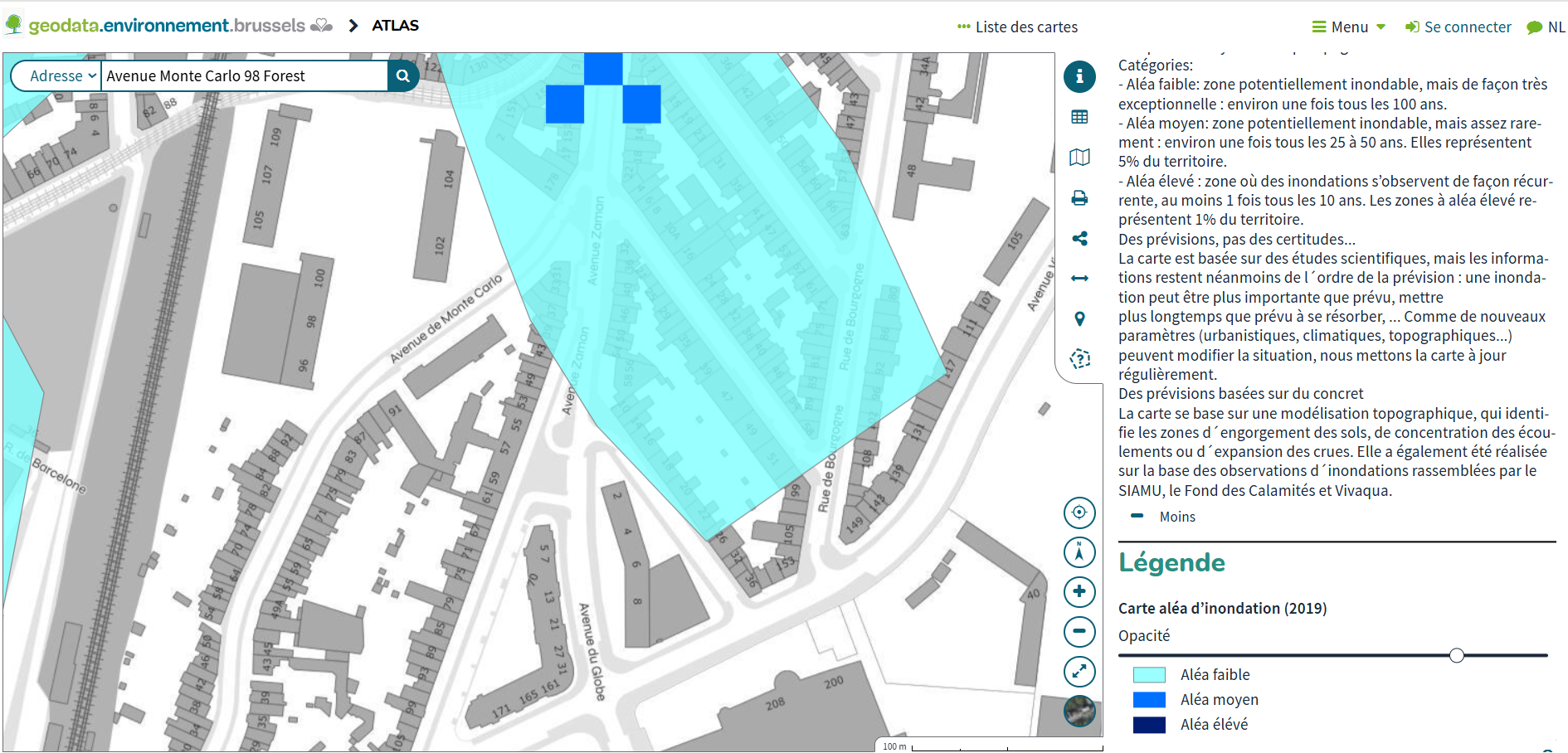Reset map orientation to north
Viewport: 1568px width, 753px height.
click(1079, 552)
